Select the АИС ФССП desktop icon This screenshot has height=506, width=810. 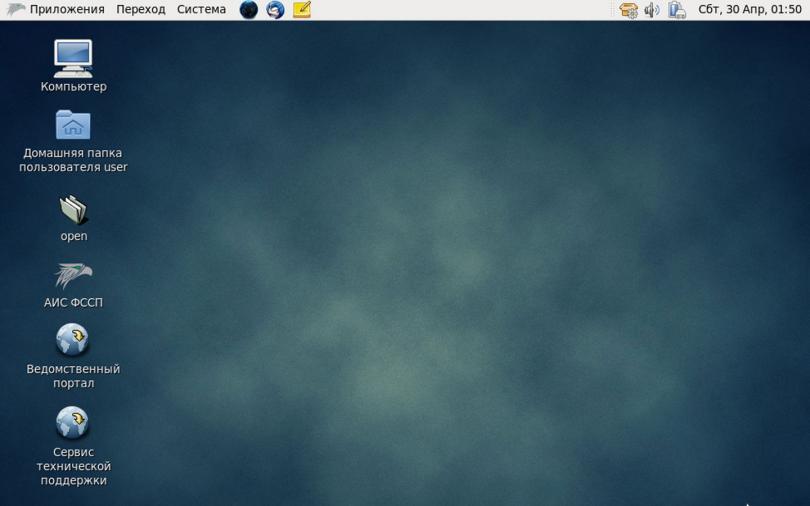pyautogui.click(x=73, y=275)
